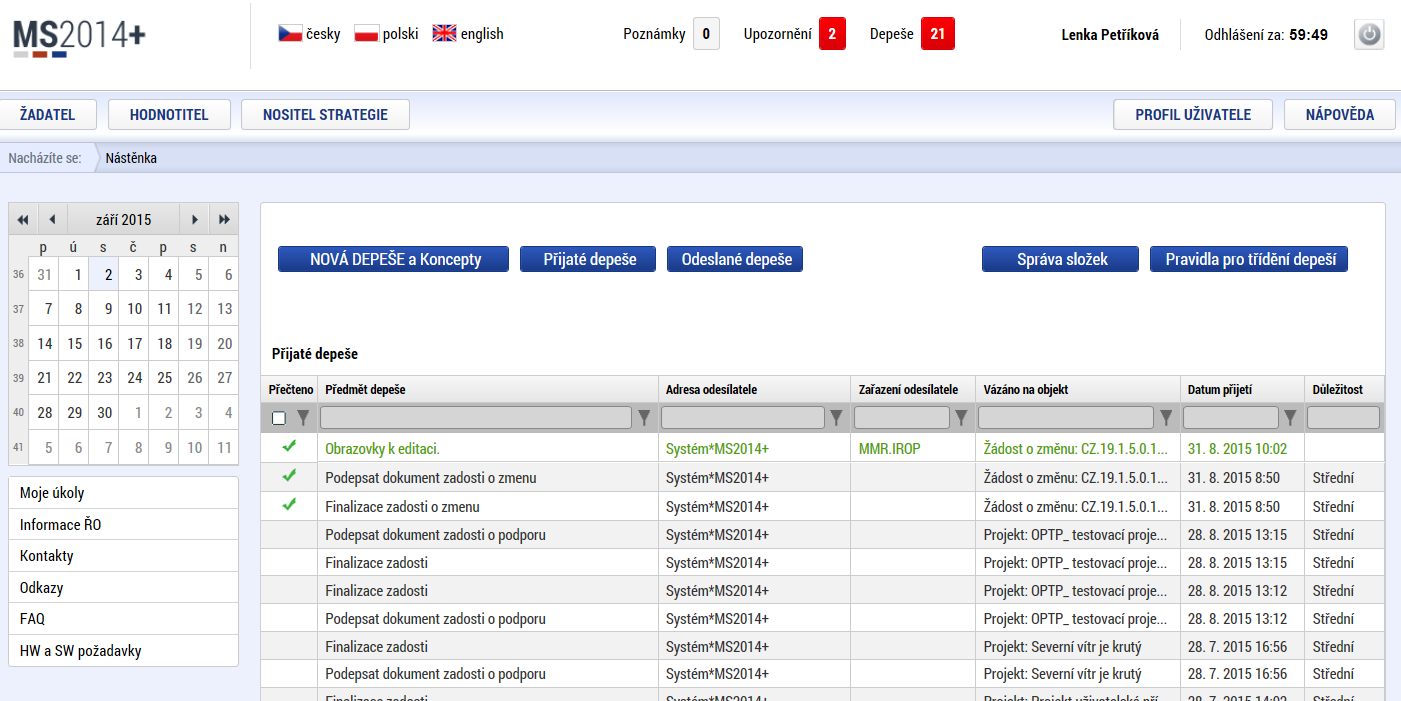This screenshot has height=701, width=1401.
Task: Sort by Datum přijetí column header
Action: pos(1220,390)
